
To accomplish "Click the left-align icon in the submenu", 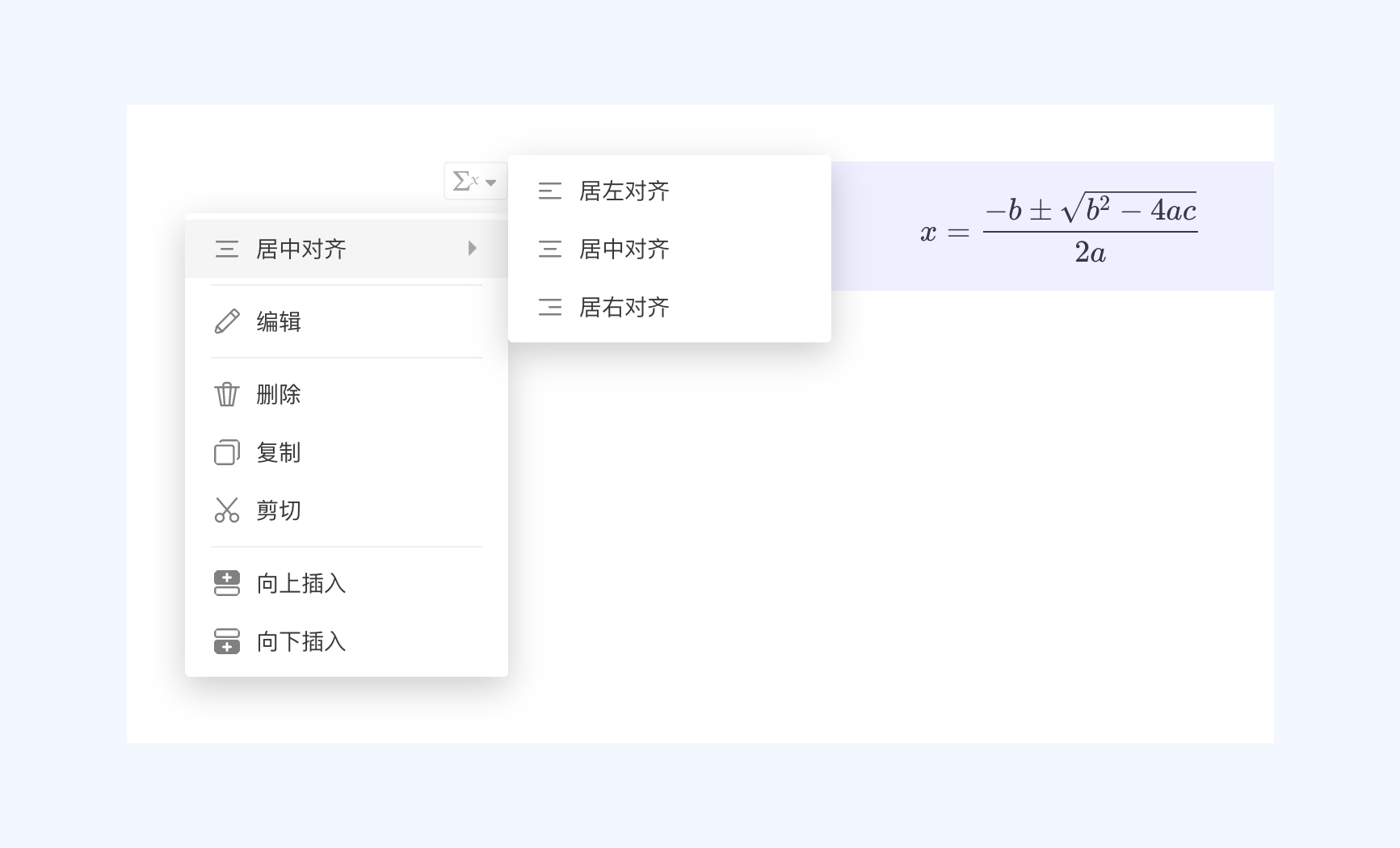I will [550, 191].
